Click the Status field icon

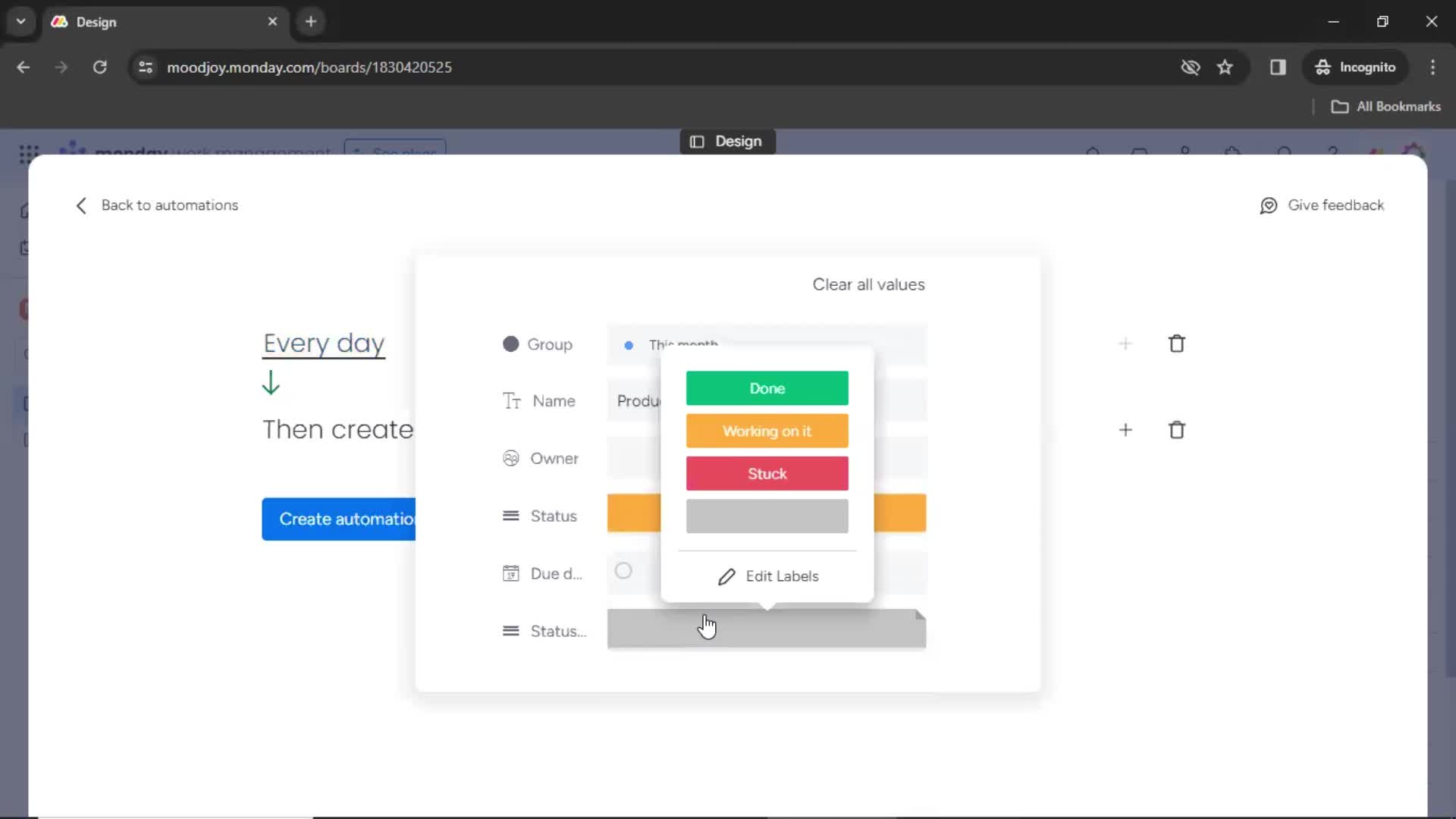(511, 516)
